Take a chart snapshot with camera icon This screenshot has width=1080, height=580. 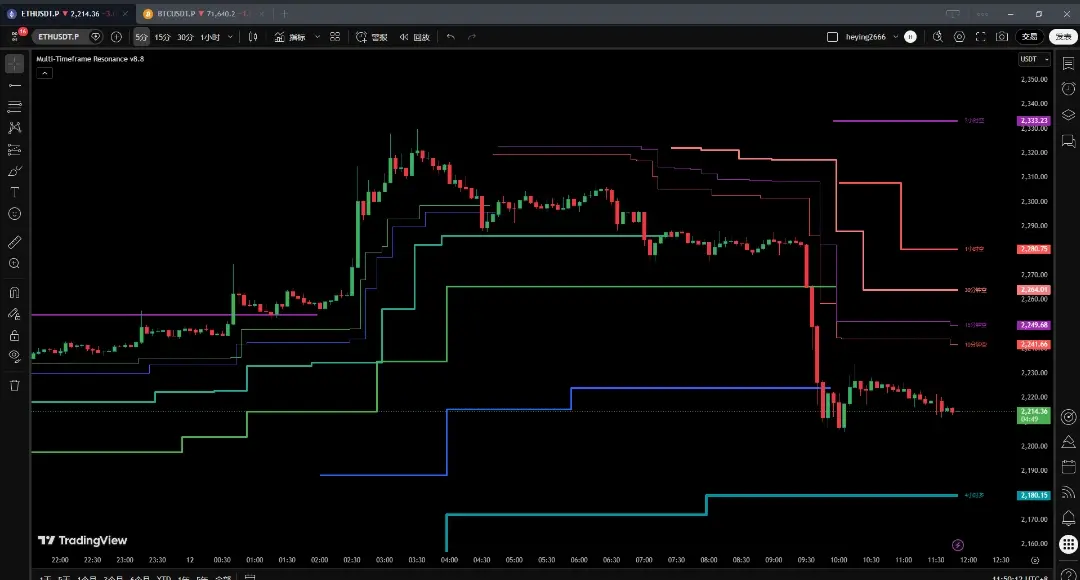point(1002,37)
